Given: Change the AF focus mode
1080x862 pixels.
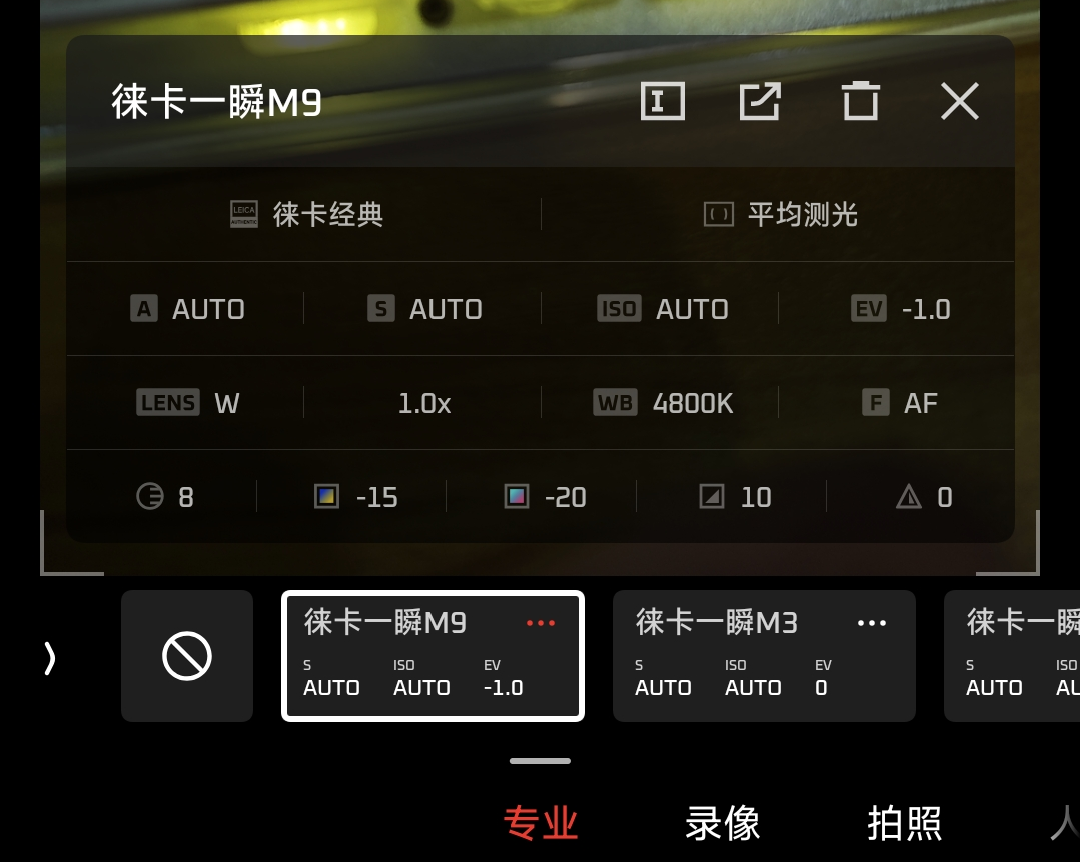Looking at the screenshot, I should click(x=900, y=402).
